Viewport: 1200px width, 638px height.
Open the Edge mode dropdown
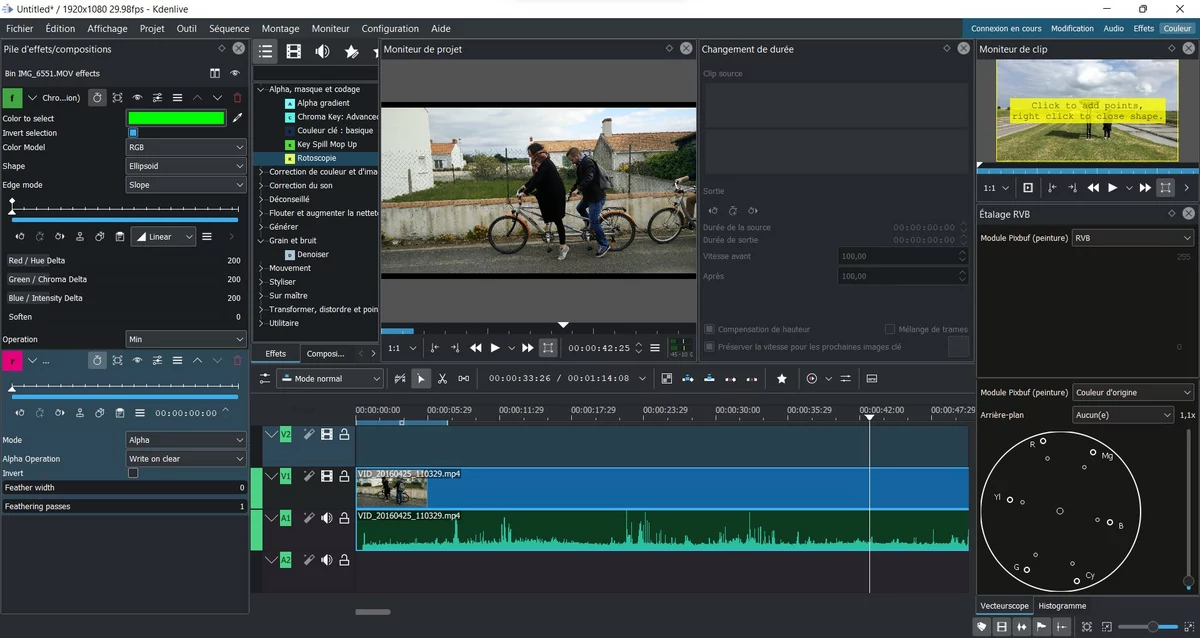click(186, 185)
